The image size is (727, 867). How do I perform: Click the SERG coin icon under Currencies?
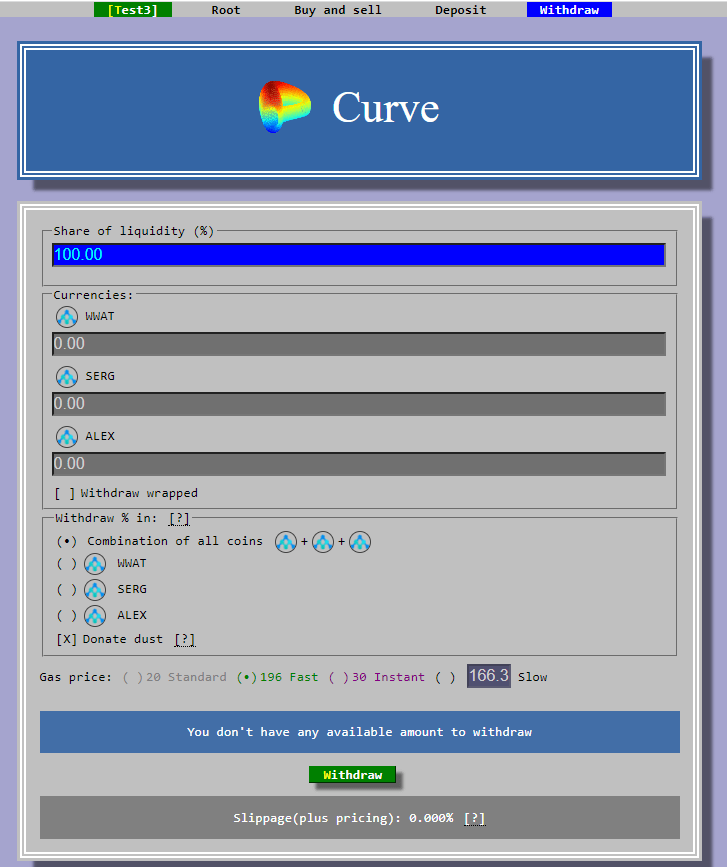[67, 377]
